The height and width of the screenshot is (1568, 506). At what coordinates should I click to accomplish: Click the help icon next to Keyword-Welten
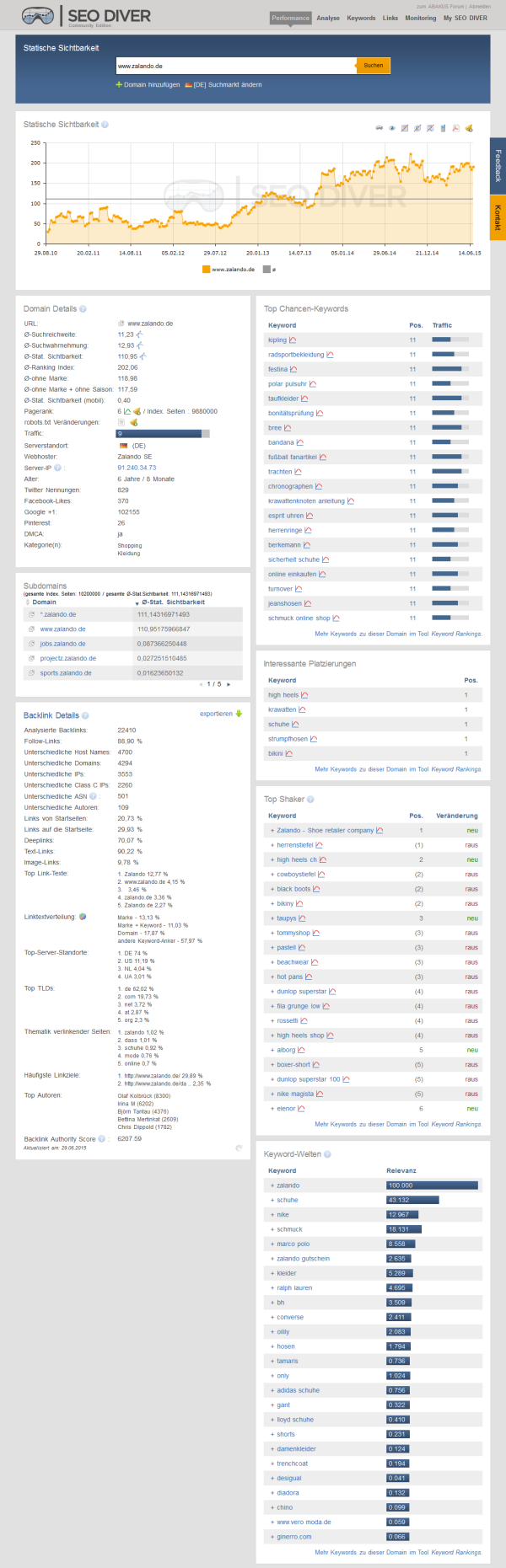click(327, 1154)
